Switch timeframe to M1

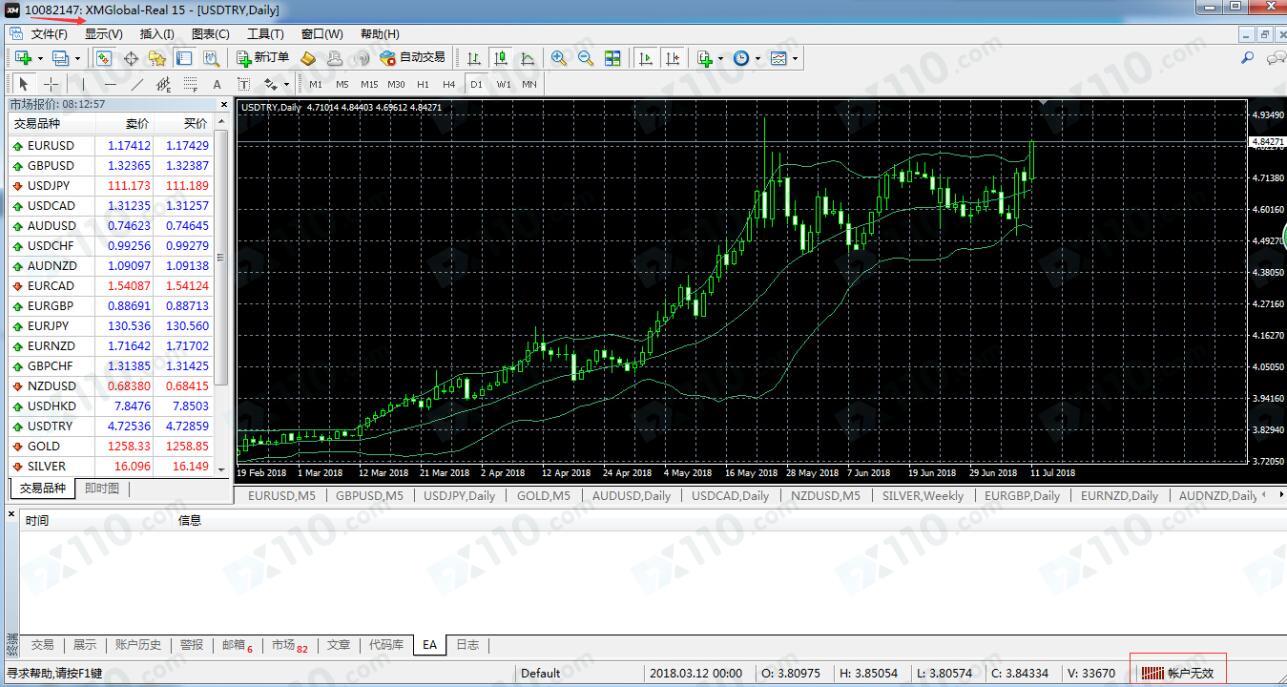(x=316, y=84)
